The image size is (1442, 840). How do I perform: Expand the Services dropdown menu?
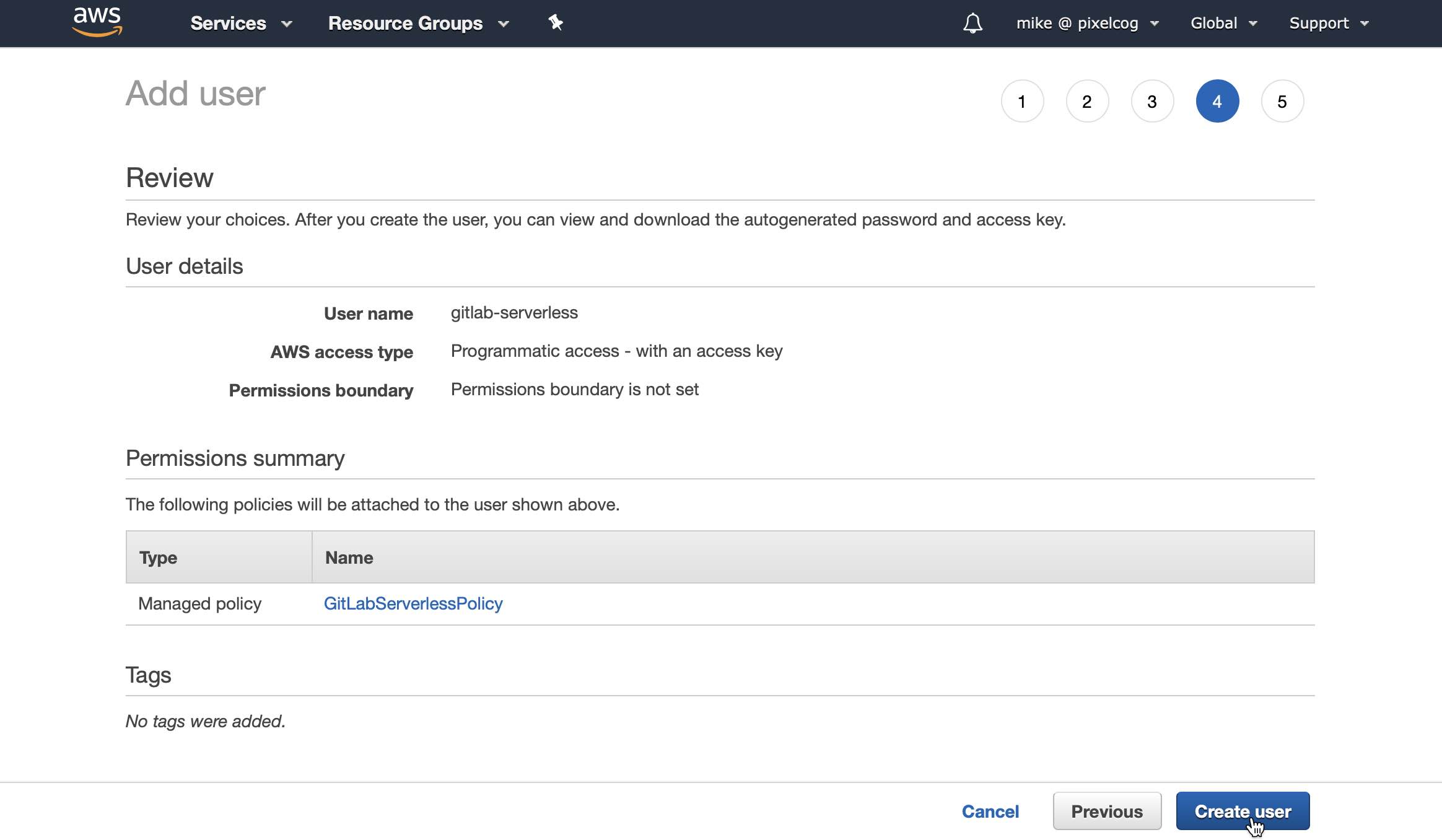point(241,23)
